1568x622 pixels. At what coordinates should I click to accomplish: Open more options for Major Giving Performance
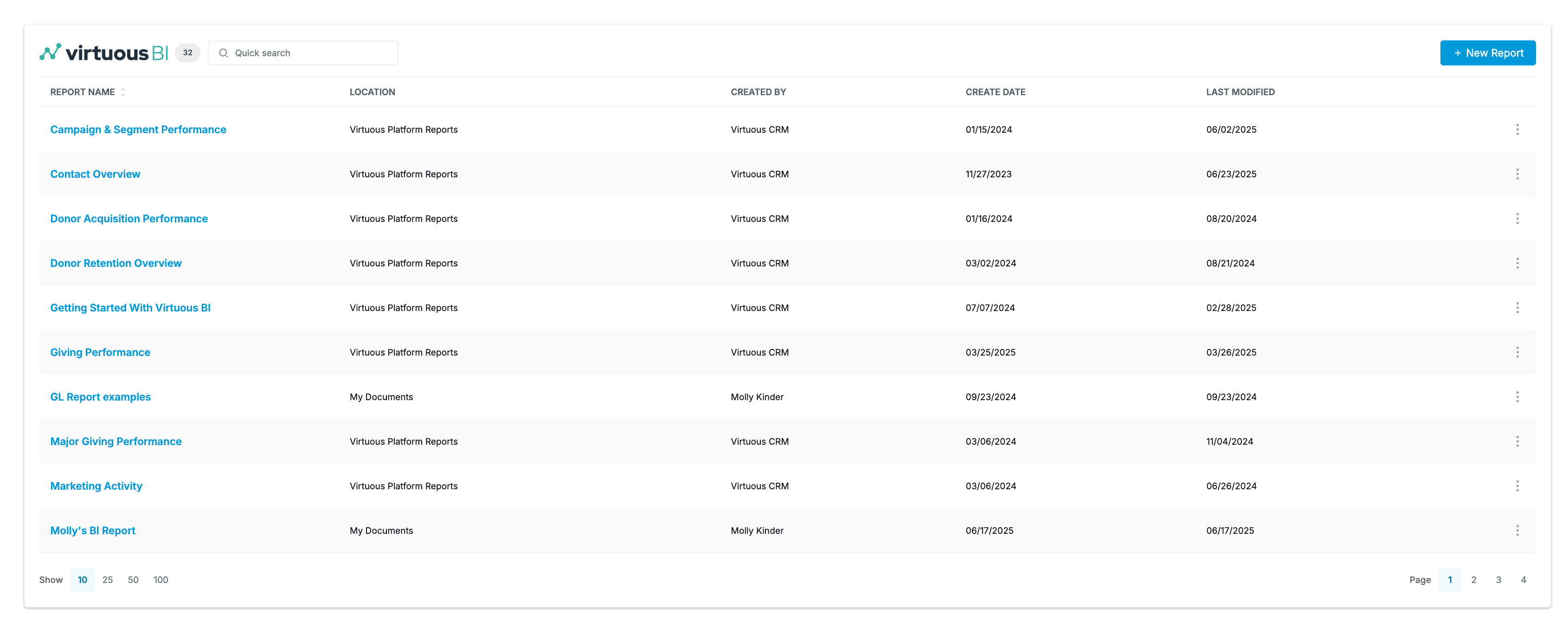click(1517, 441)
